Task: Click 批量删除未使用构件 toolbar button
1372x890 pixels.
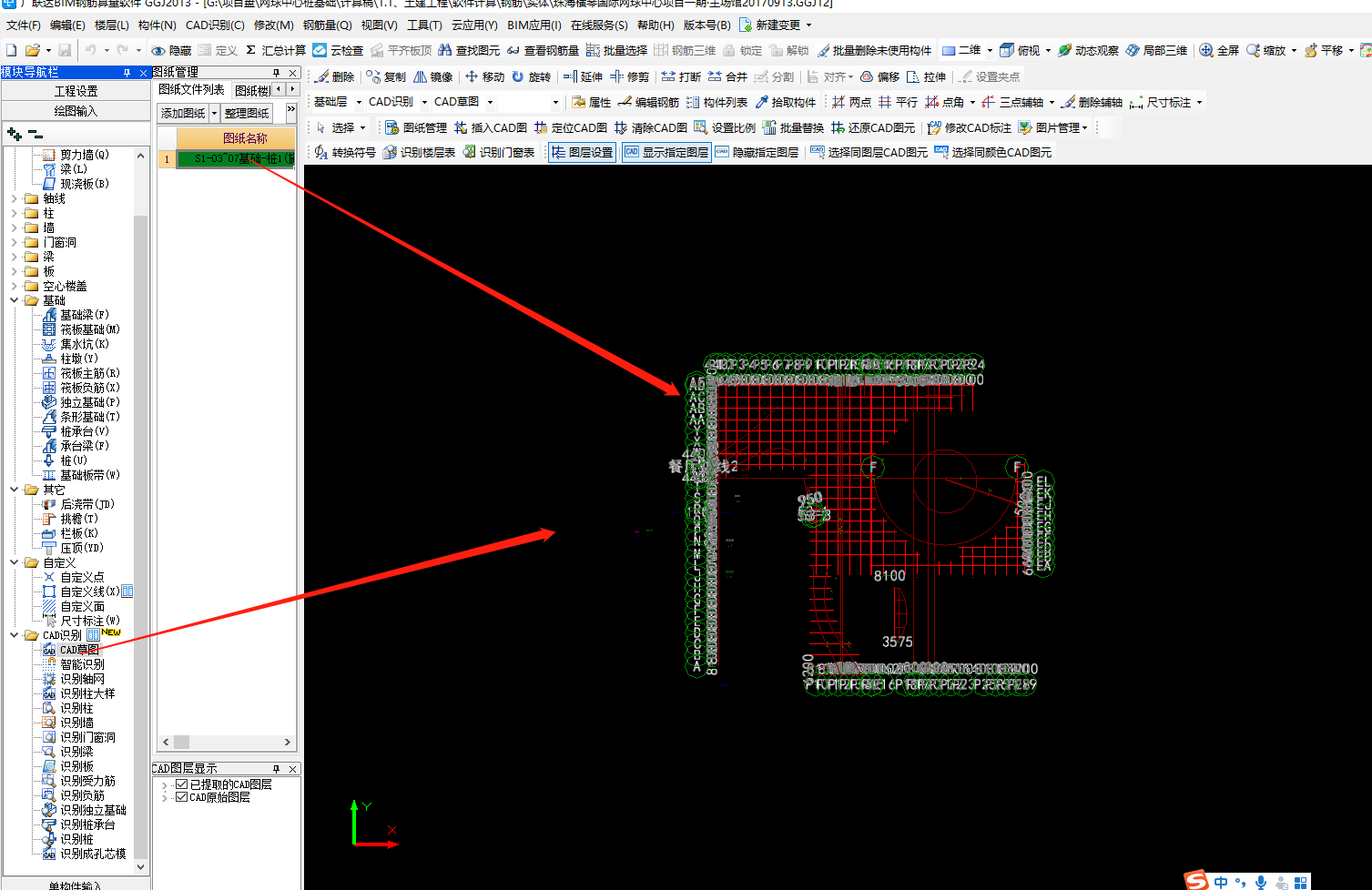Action: [x=874, y=50]
